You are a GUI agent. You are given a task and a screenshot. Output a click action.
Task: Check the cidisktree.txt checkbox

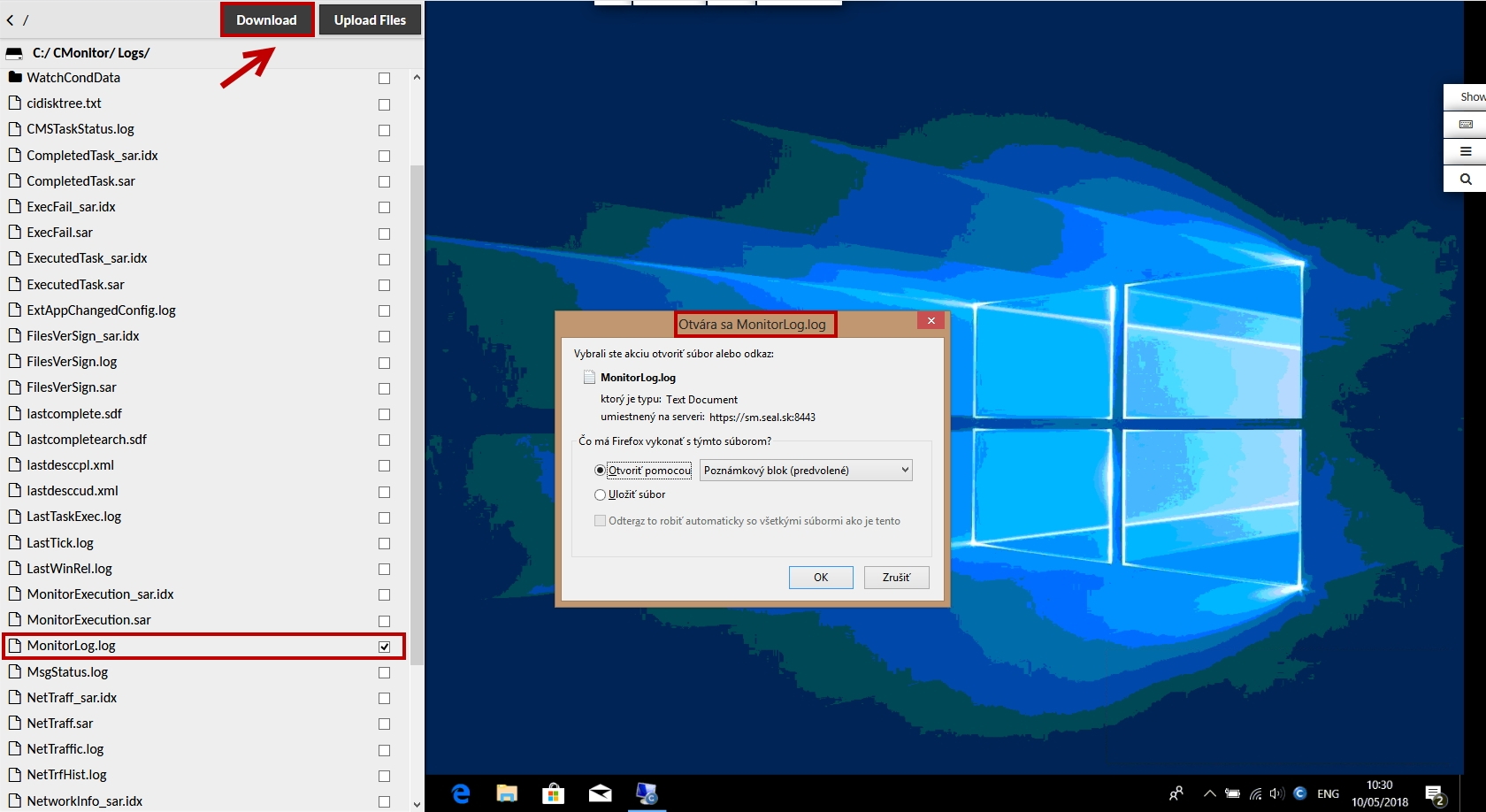(x=384, y=104)
